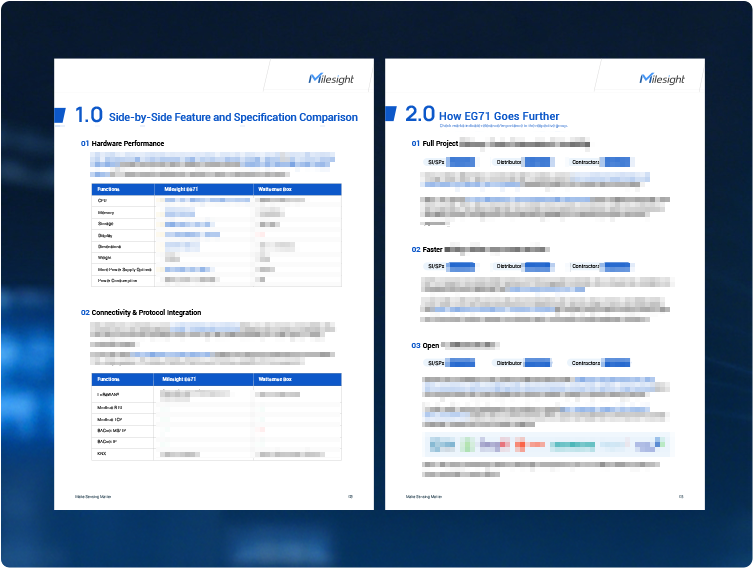Click the BACnet MS/TP row label
This screenshot has width=753, height=568.
(112, 431)
